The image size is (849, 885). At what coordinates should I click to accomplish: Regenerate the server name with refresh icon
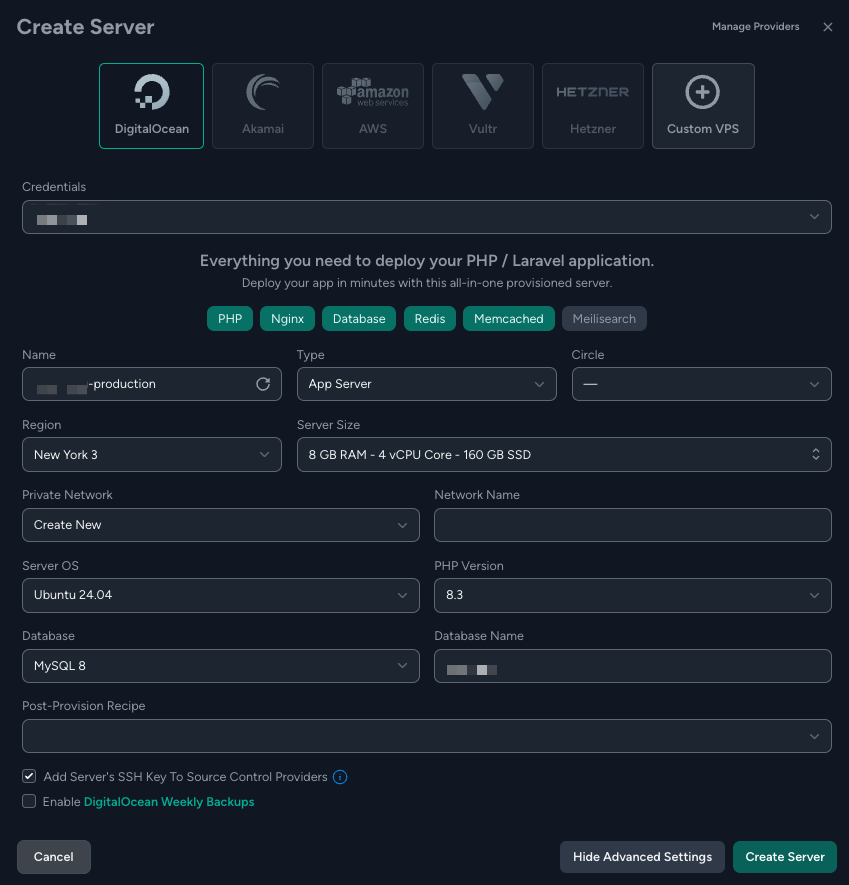click(263, 384)
